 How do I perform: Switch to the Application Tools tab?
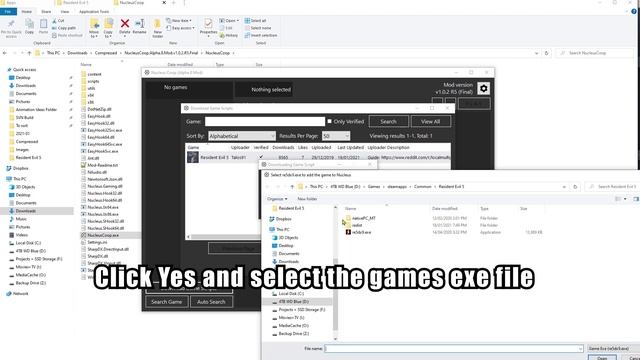[x=94, y=11]
